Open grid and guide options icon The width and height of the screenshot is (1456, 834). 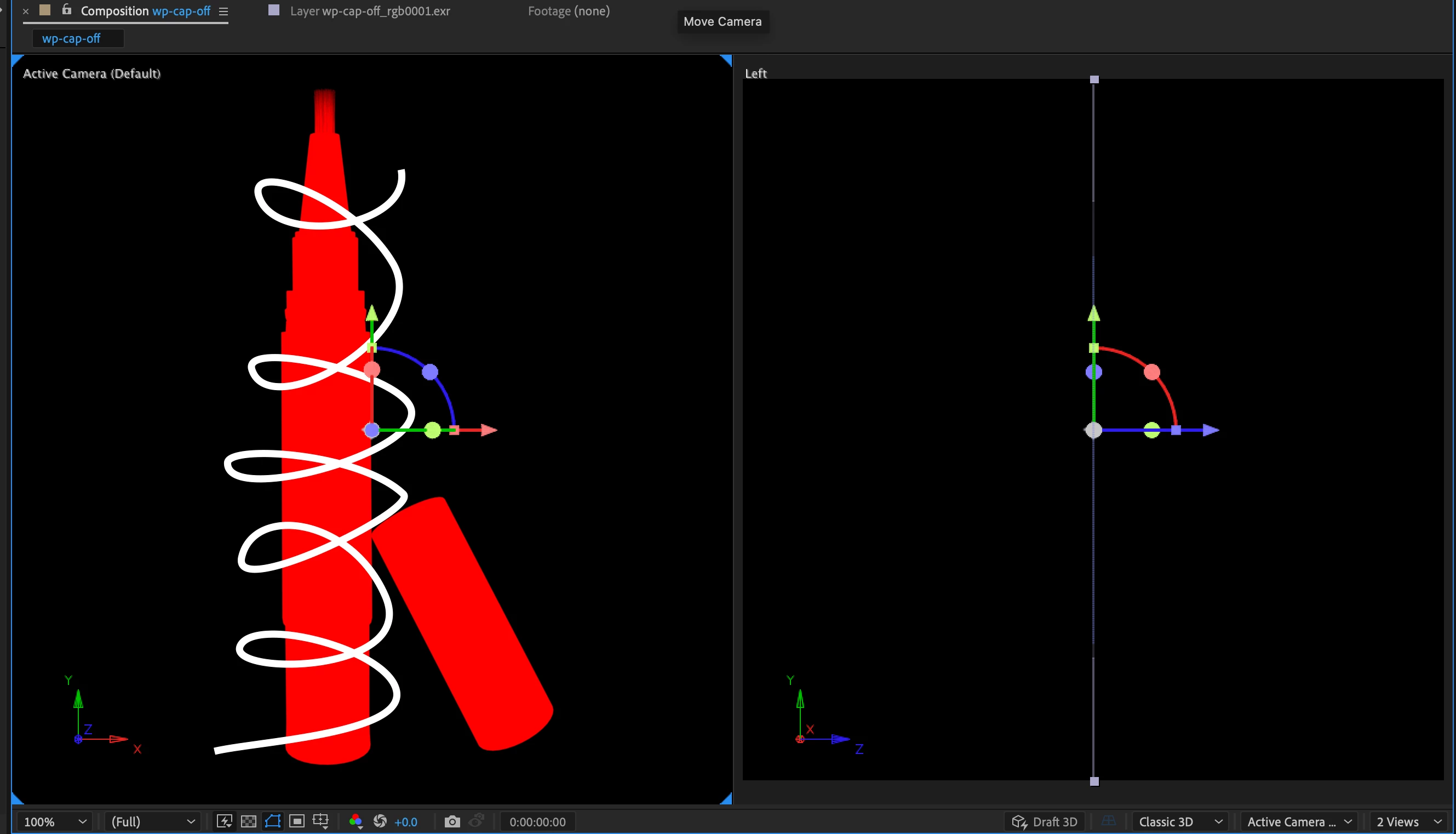[x=320, y=821]
